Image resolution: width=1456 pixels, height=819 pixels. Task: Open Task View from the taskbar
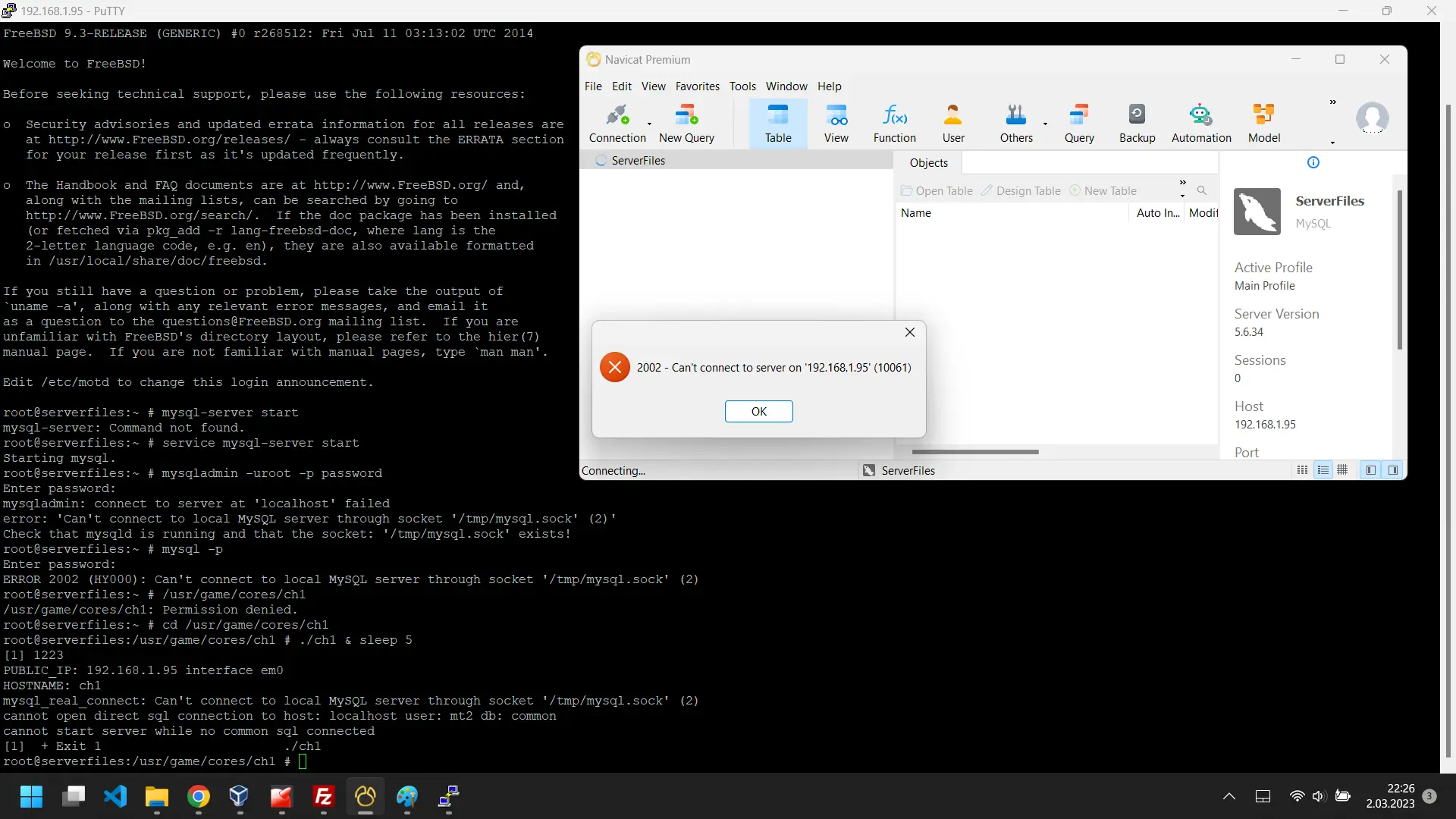[x=74, y=796]
